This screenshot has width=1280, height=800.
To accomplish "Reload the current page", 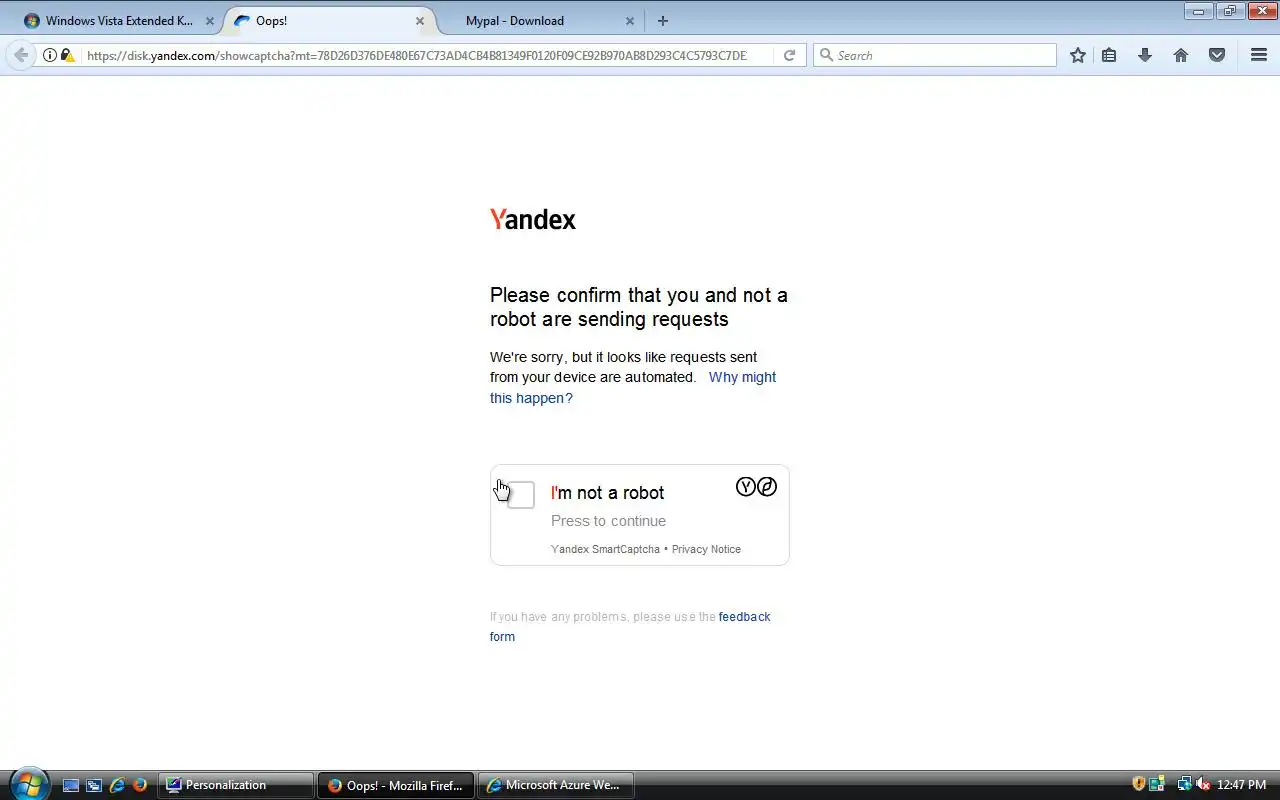I will [x=789, y=55].
